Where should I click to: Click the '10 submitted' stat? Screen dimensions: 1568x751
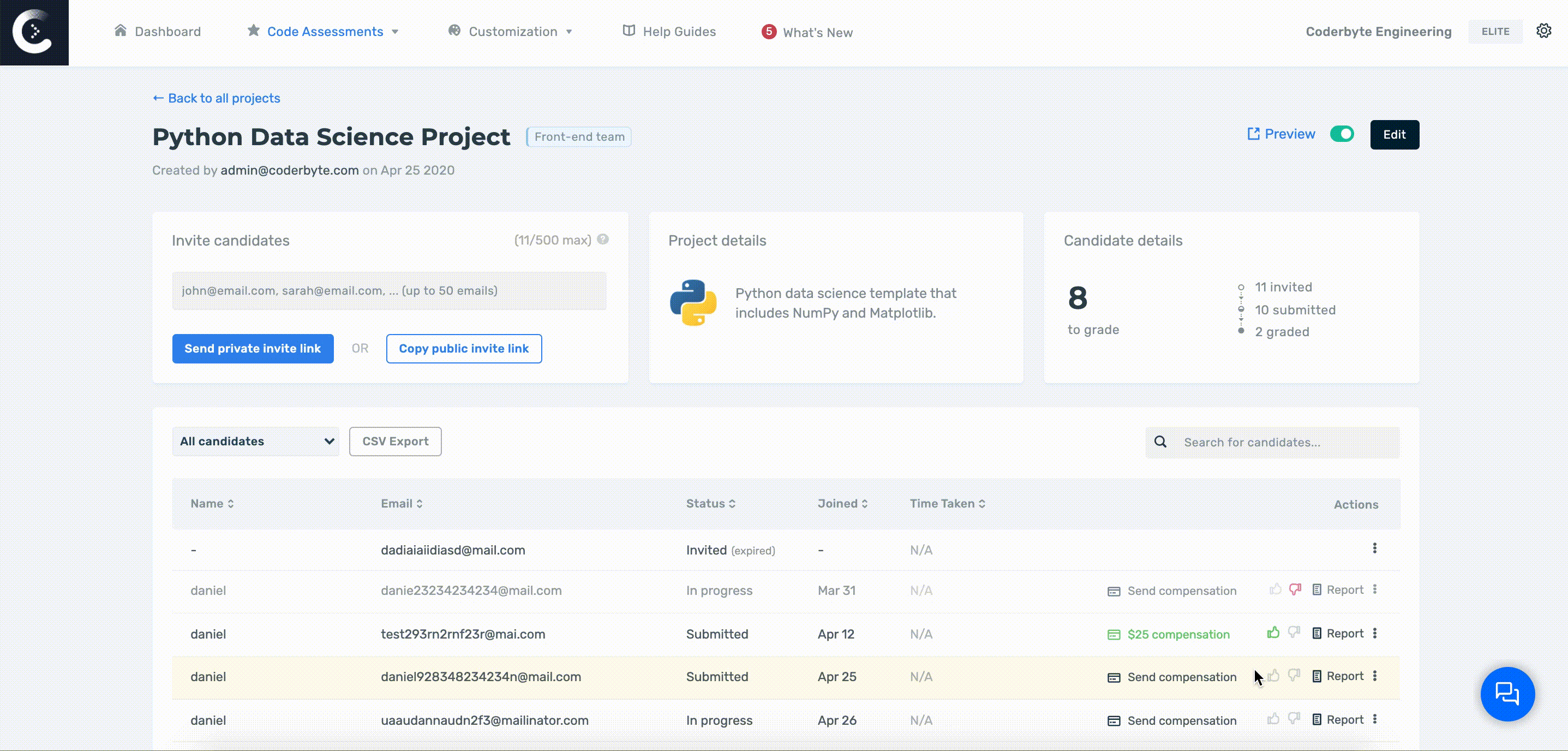pos(1295,309)
